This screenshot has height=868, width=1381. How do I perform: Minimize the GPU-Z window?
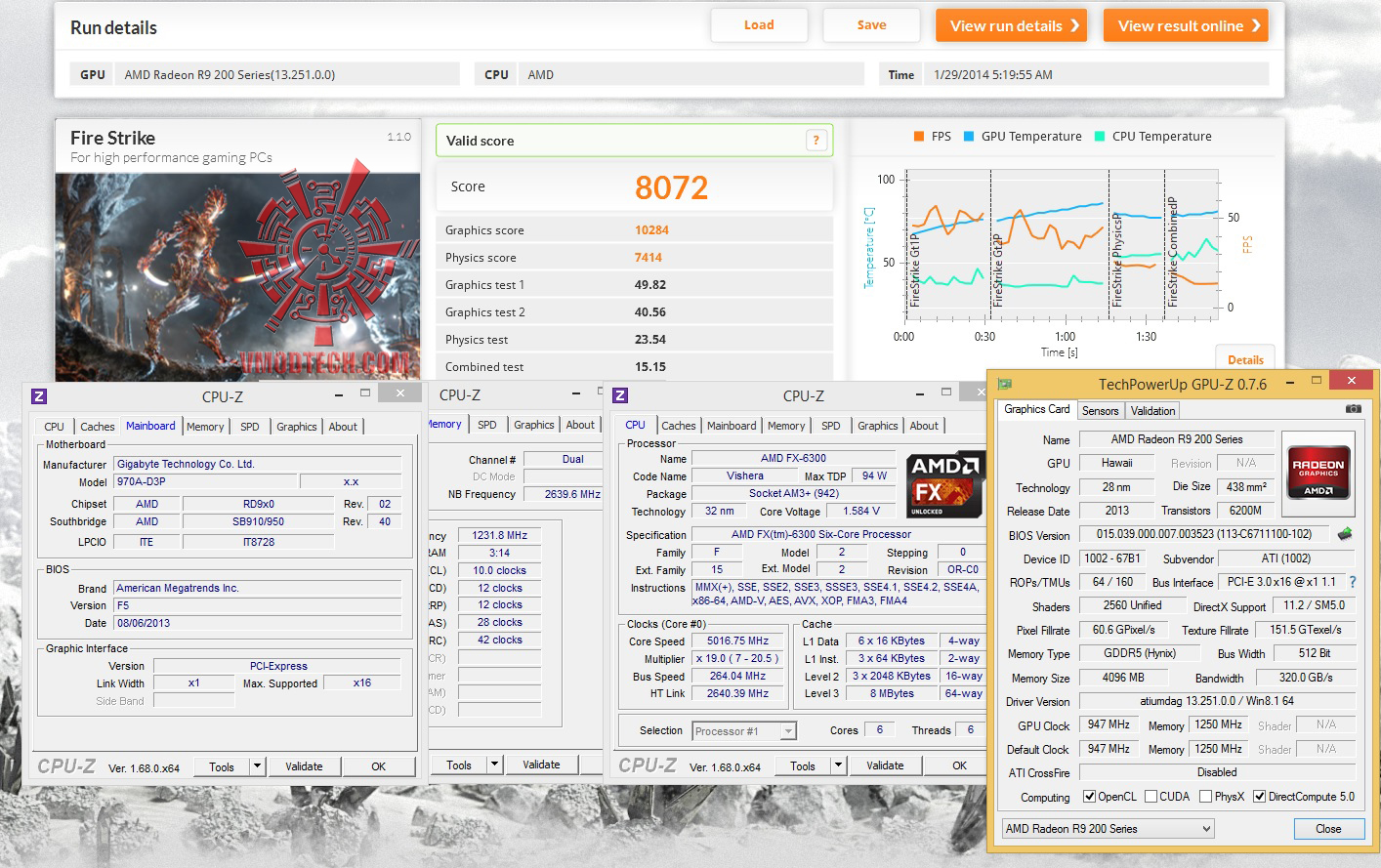(1289, 381)
